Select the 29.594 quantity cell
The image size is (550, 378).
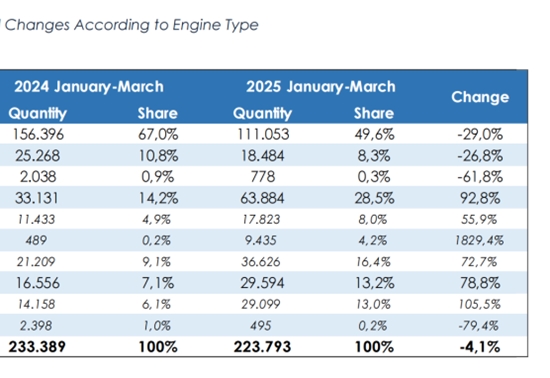tap(262, 283)
